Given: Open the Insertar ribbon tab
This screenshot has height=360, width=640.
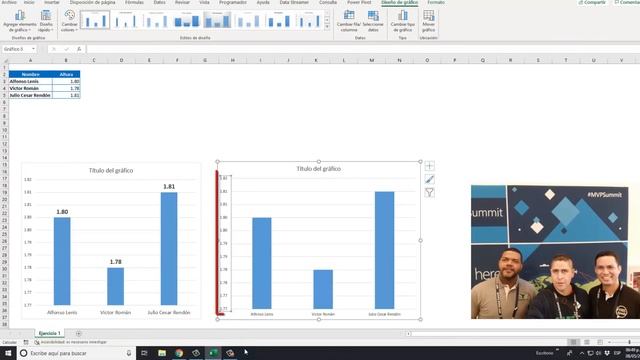Looking at the screenshot, I should point(52,2).
